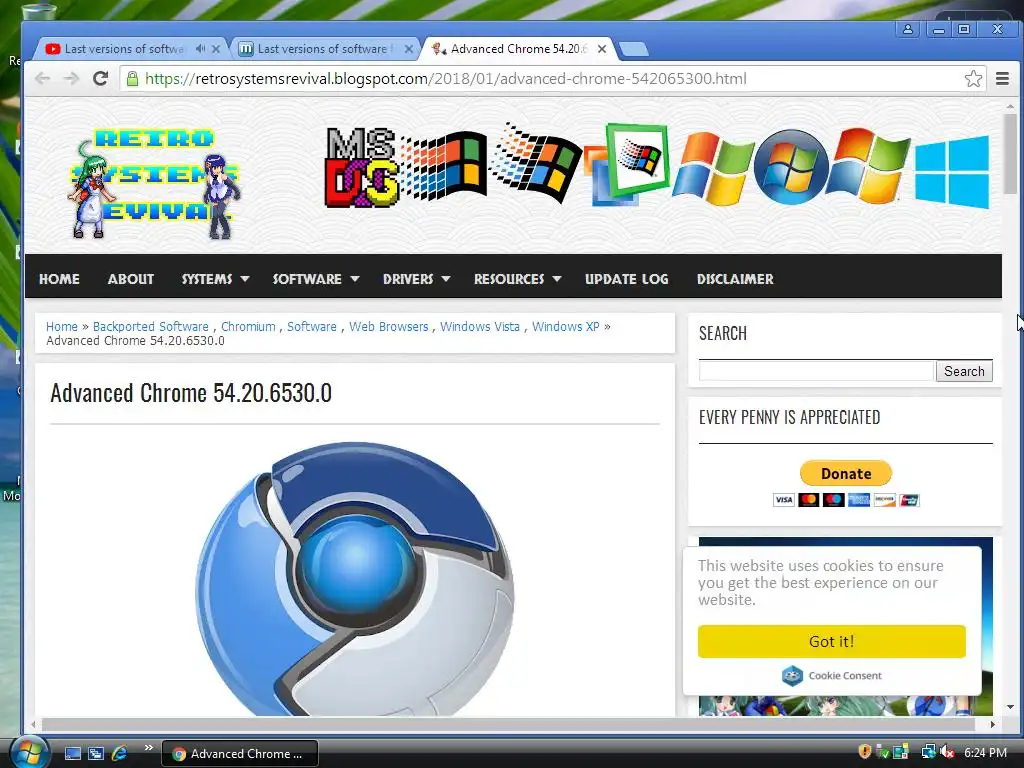Open a new browser tab
The image size is (1024, 768).
(x=633, y=49)
